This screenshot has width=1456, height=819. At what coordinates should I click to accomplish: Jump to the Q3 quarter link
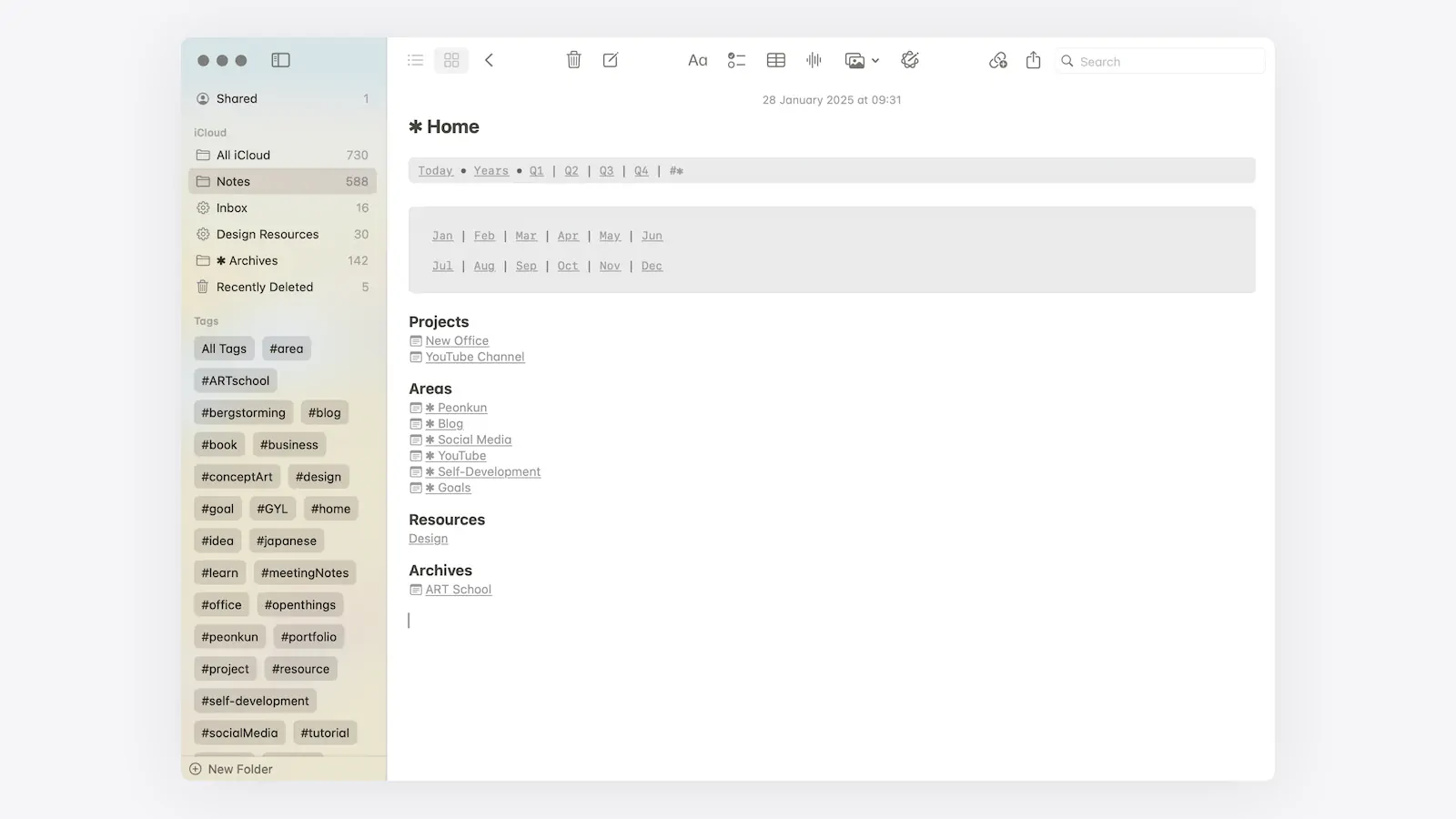click(x=606, y=171)
